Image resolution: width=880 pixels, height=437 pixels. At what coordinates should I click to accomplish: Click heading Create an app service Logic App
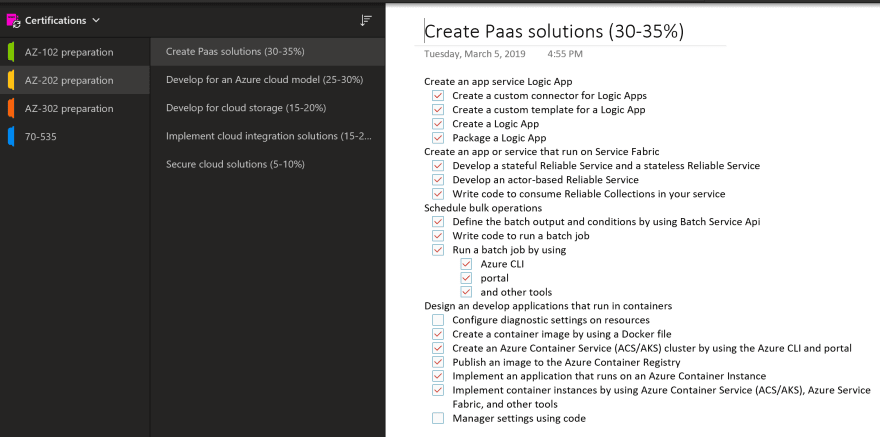click(x=498, y=82)
